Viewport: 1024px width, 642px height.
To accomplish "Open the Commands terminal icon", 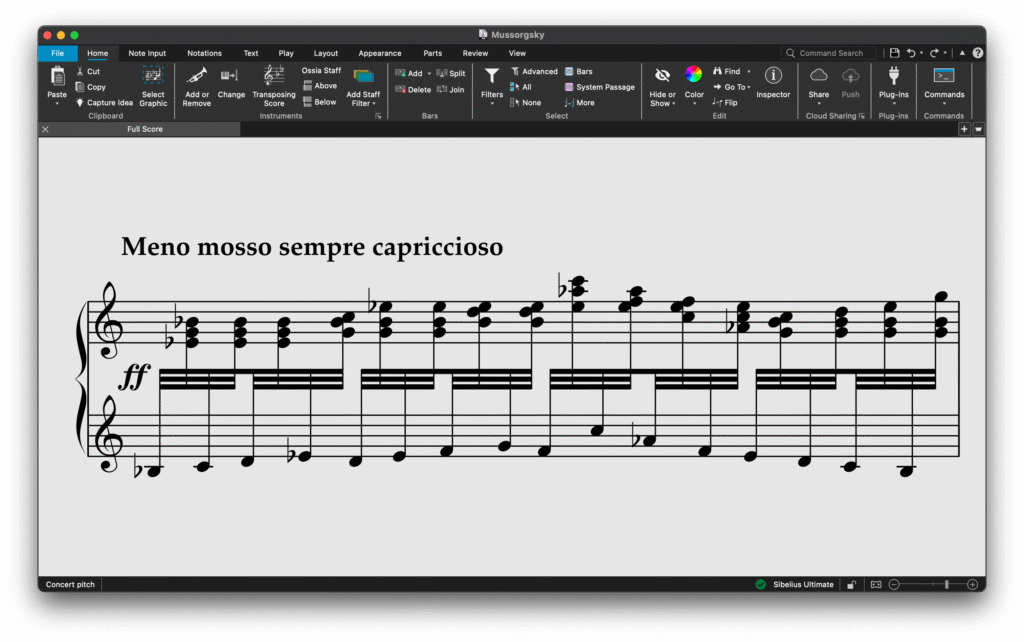I will [944, 76].
